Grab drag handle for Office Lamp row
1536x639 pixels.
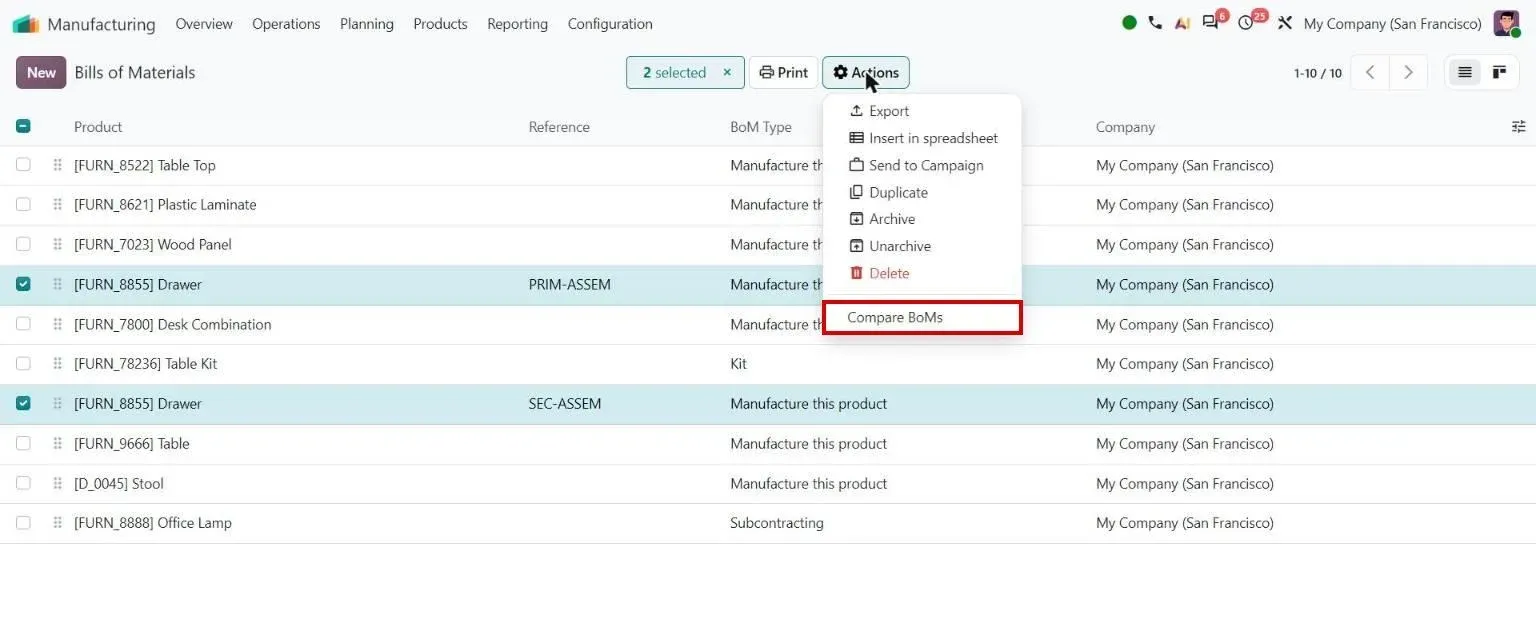[57, 523]
